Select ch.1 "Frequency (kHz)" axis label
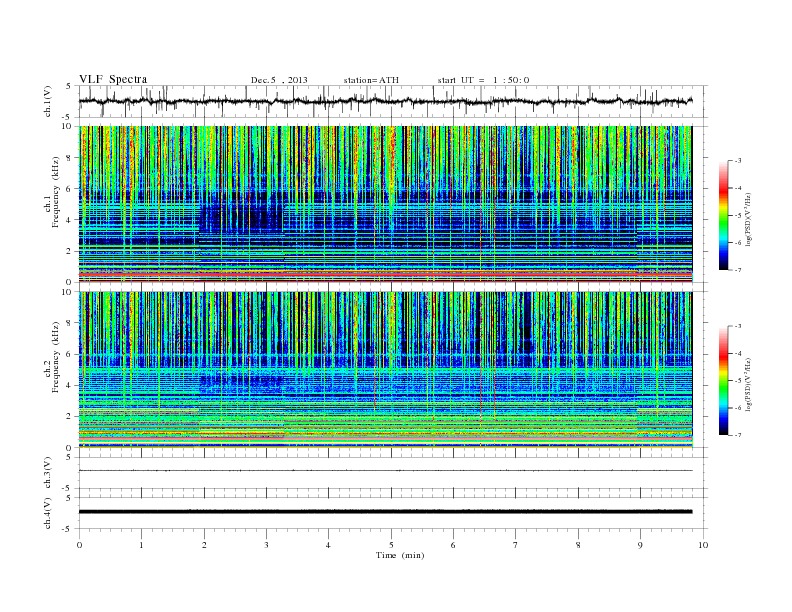792x612 pixels. point(56,192)
